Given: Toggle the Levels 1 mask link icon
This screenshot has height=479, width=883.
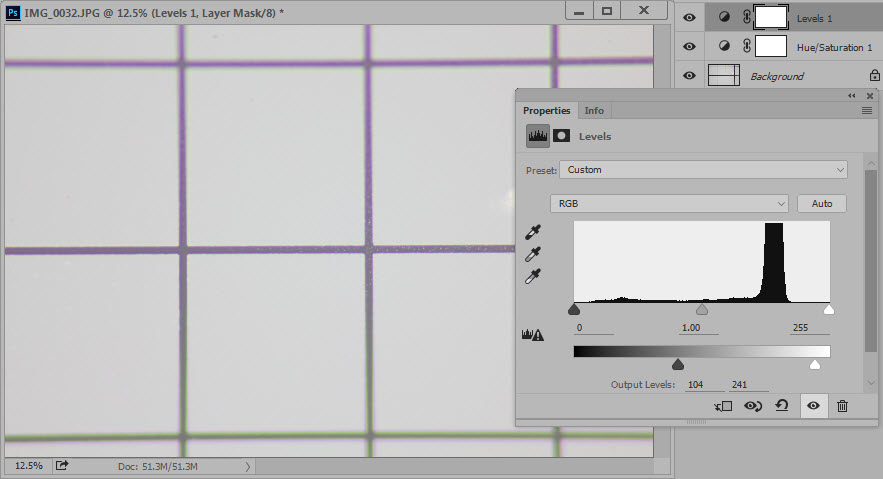Looking at the screenshot, I should click(747, 17).
